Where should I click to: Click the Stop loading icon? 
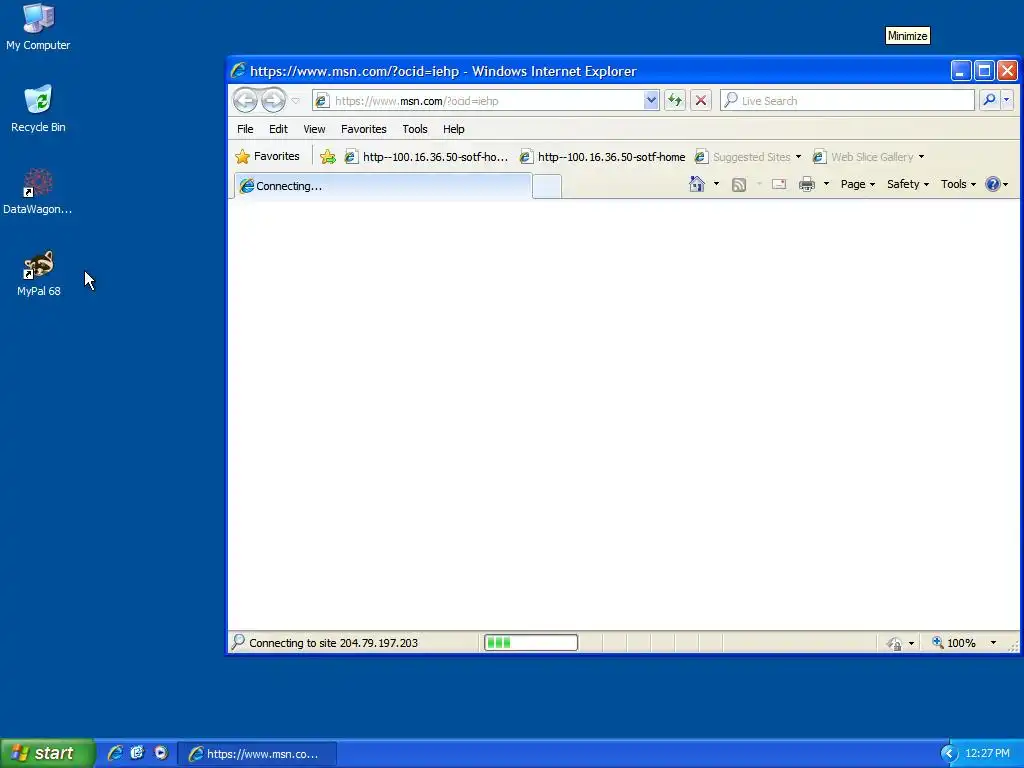coord(701,101)
